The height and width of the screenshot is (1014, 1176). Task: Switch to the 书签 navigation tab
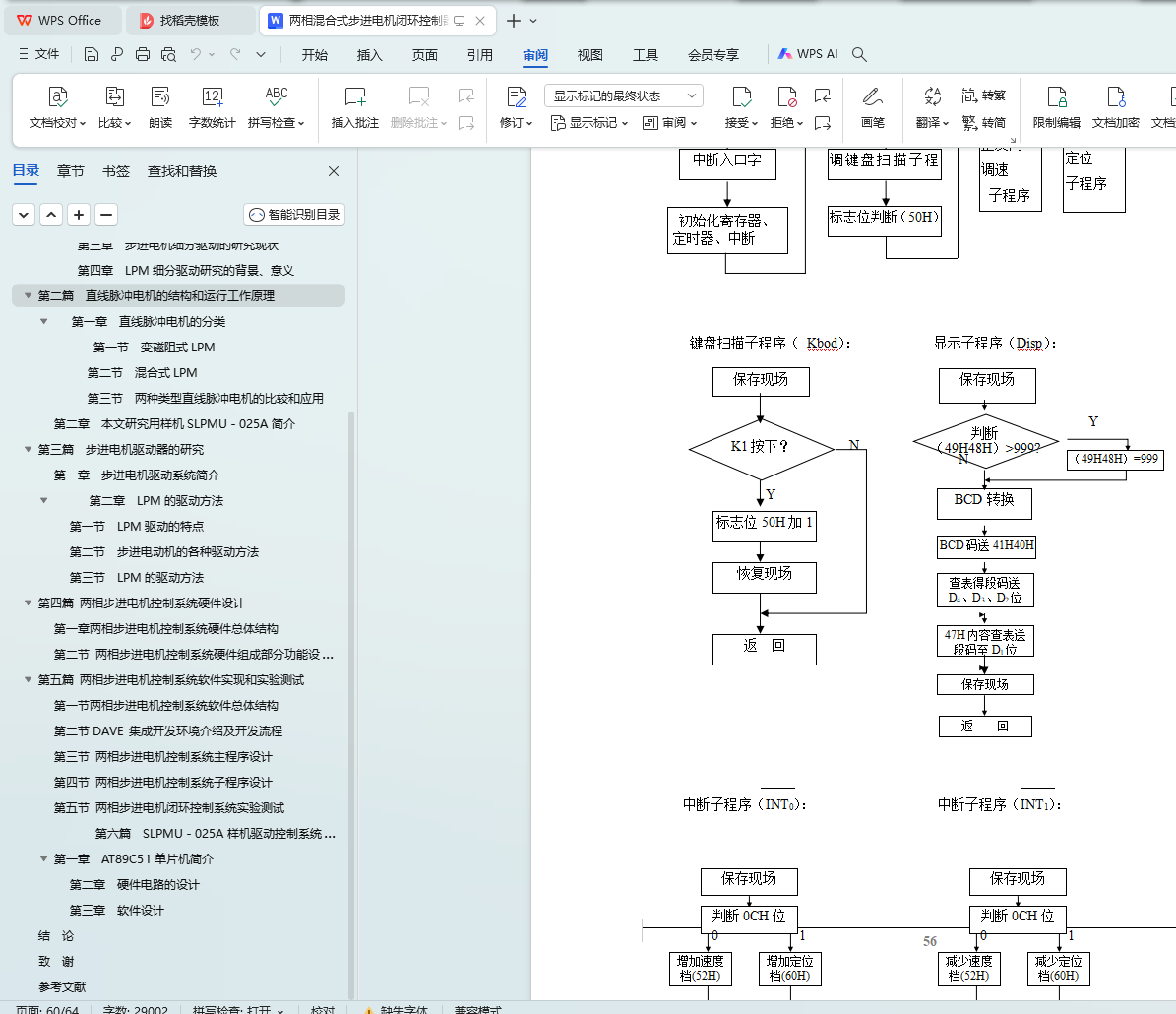(x=116, y=171)
